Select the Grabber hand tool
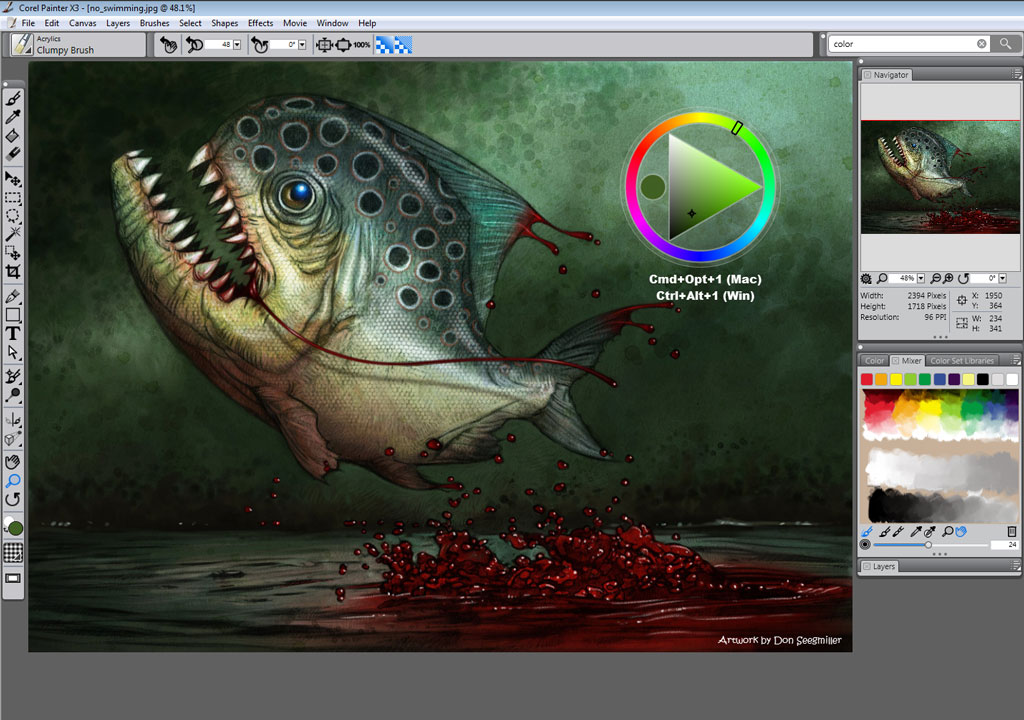Screen dimensions: 1024x720 (13, 461)
